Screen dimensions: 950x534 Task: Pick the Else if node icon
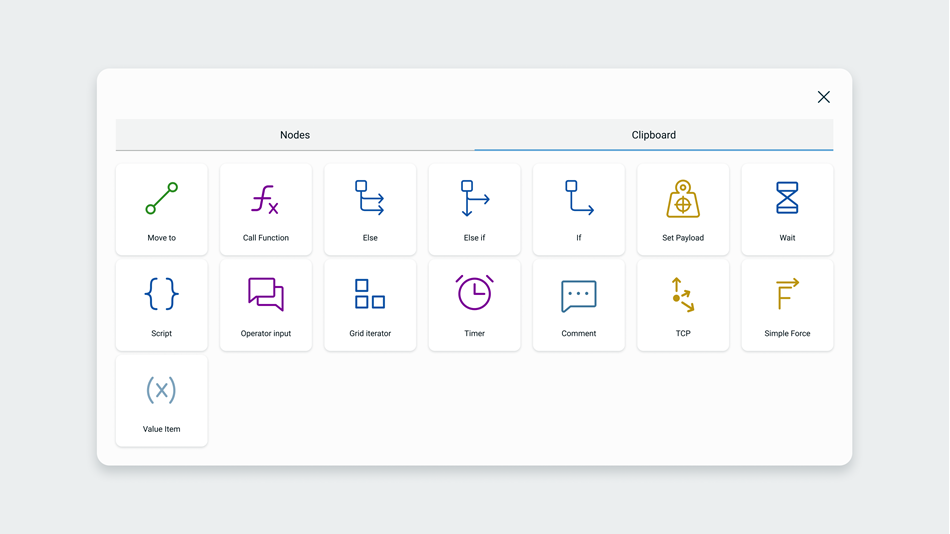(x=474, y=198)
